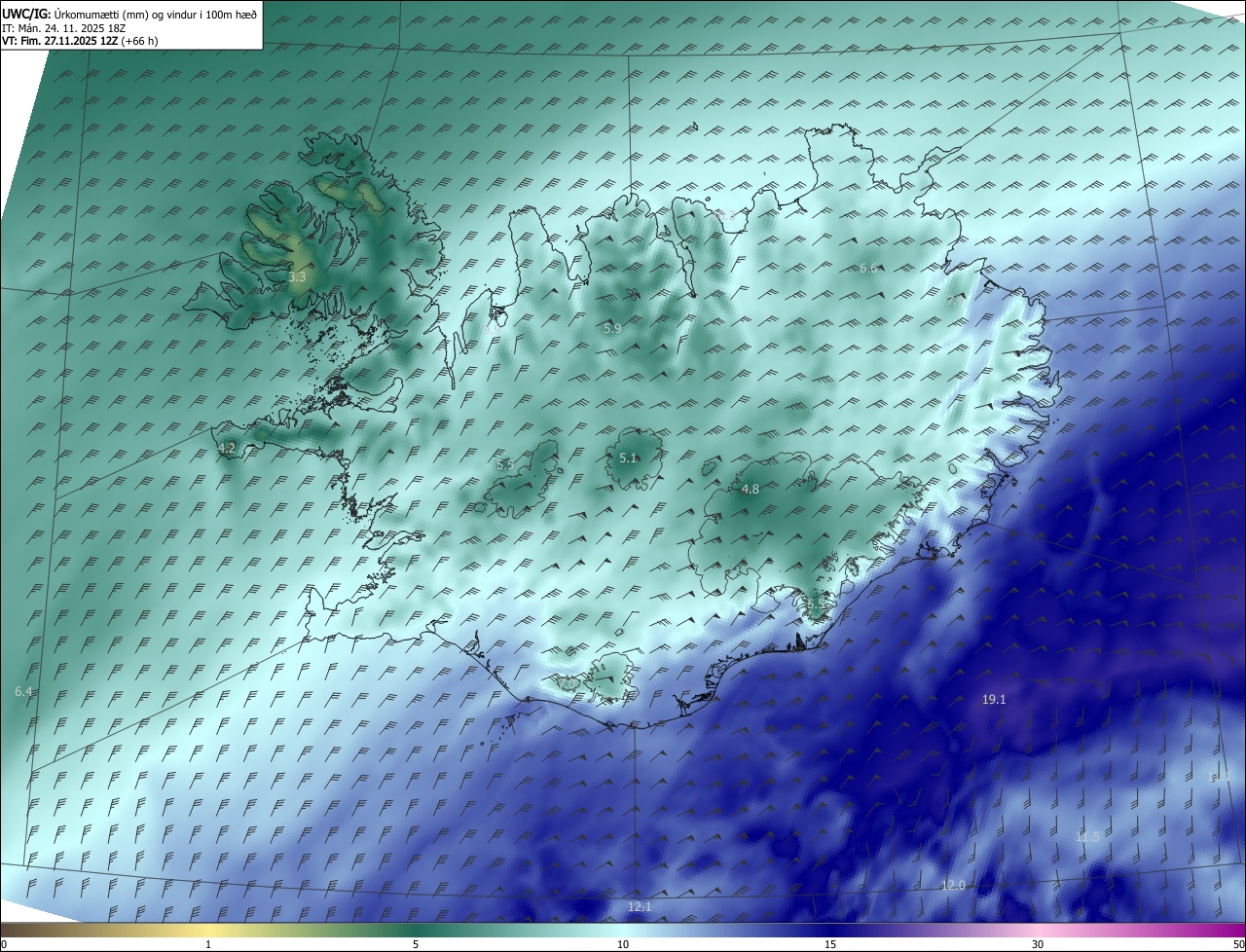Click the initial time line 'IT: Mán. 24. 11. 2025 18Z'
Screen dimensions: 1246x952
pos(62,27)
